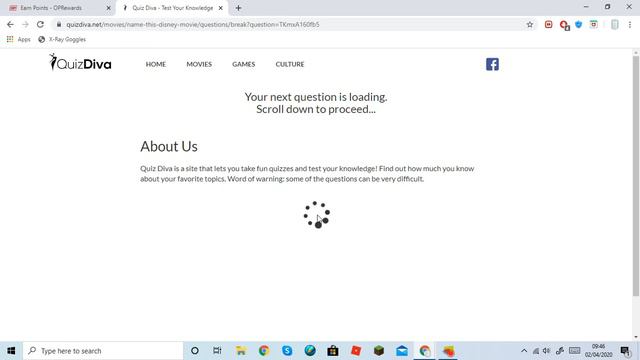Click the browser back arrow
Screen dimensions: 640x360
[x=10, y=24]
